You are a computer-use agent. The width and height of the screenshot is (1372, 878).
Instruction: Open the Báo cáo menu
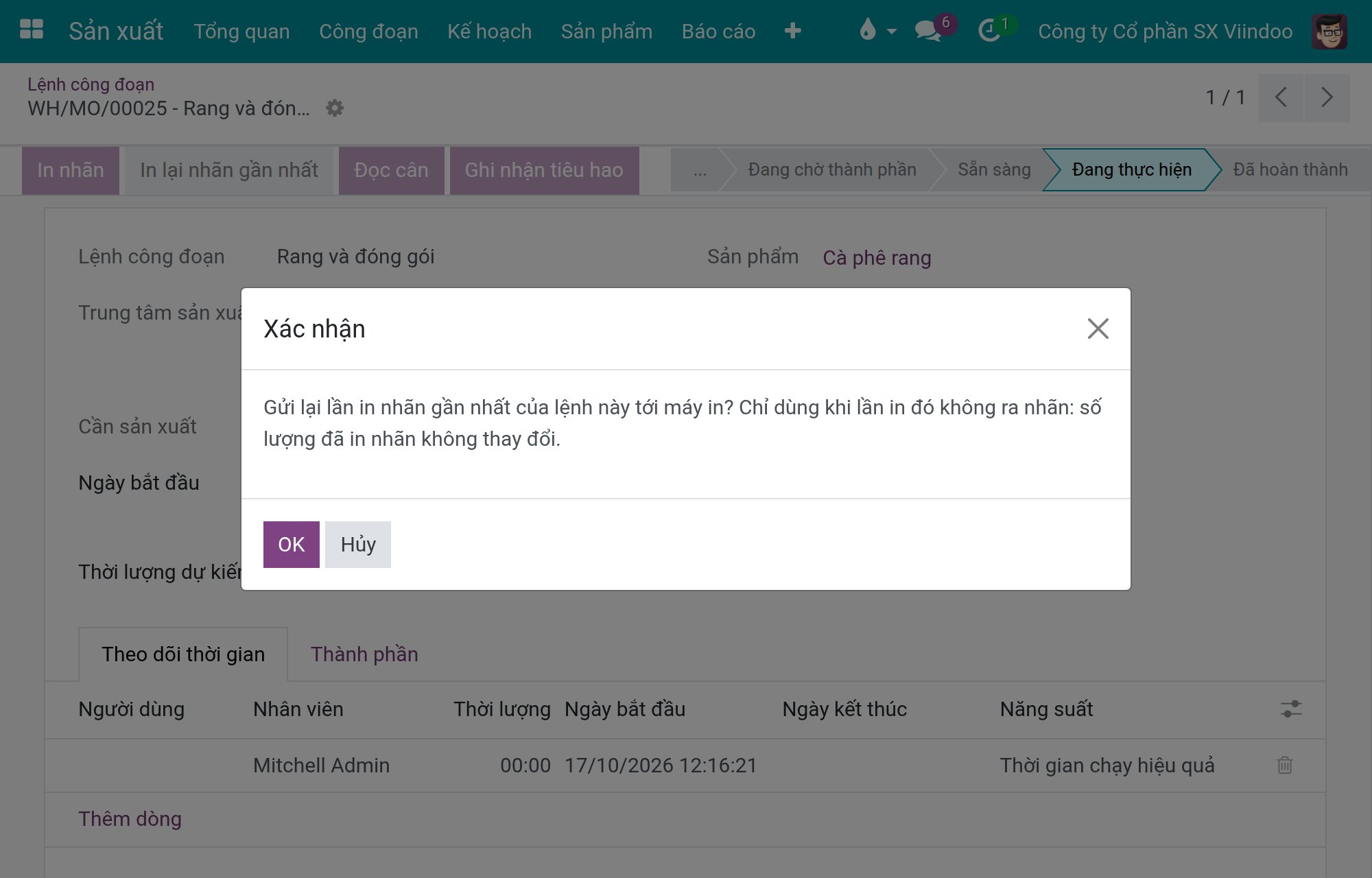coord(718,32)
